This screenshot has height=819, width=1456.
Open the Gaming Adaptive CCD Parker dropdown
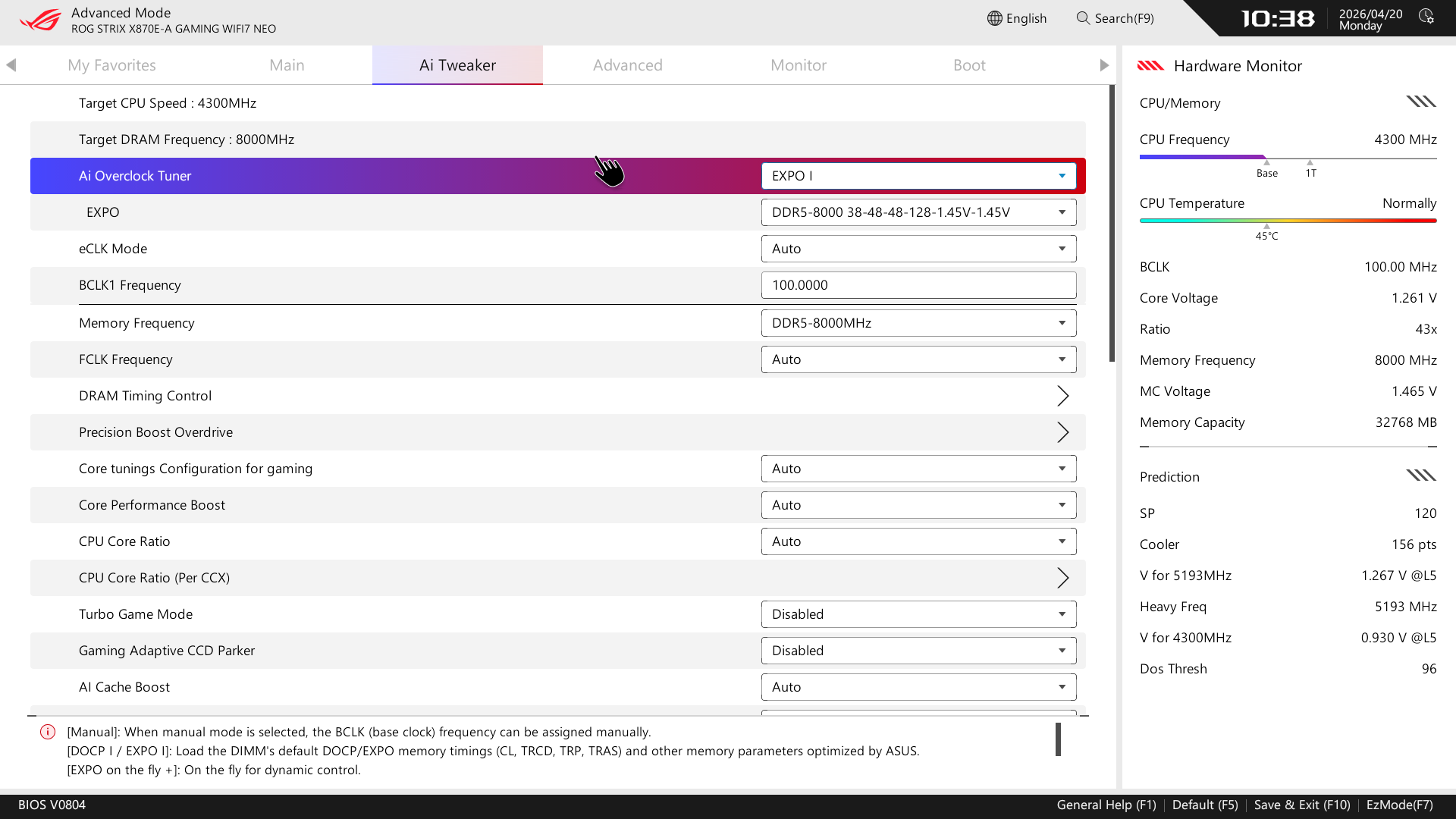(x=918, y=651)
